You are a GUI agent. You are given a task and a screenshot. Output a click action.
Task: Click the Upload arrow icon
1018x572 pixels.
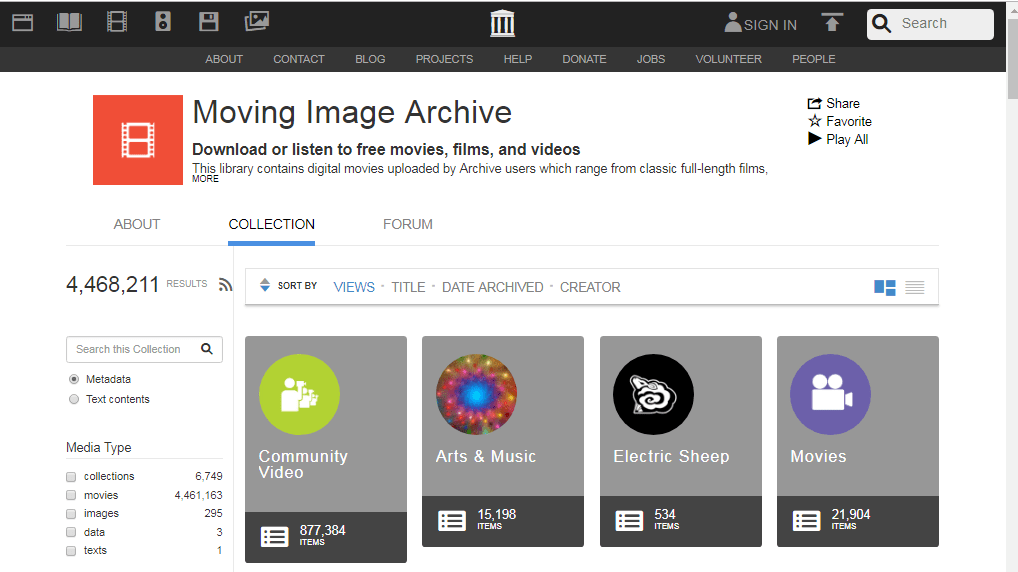click(832, 23)
